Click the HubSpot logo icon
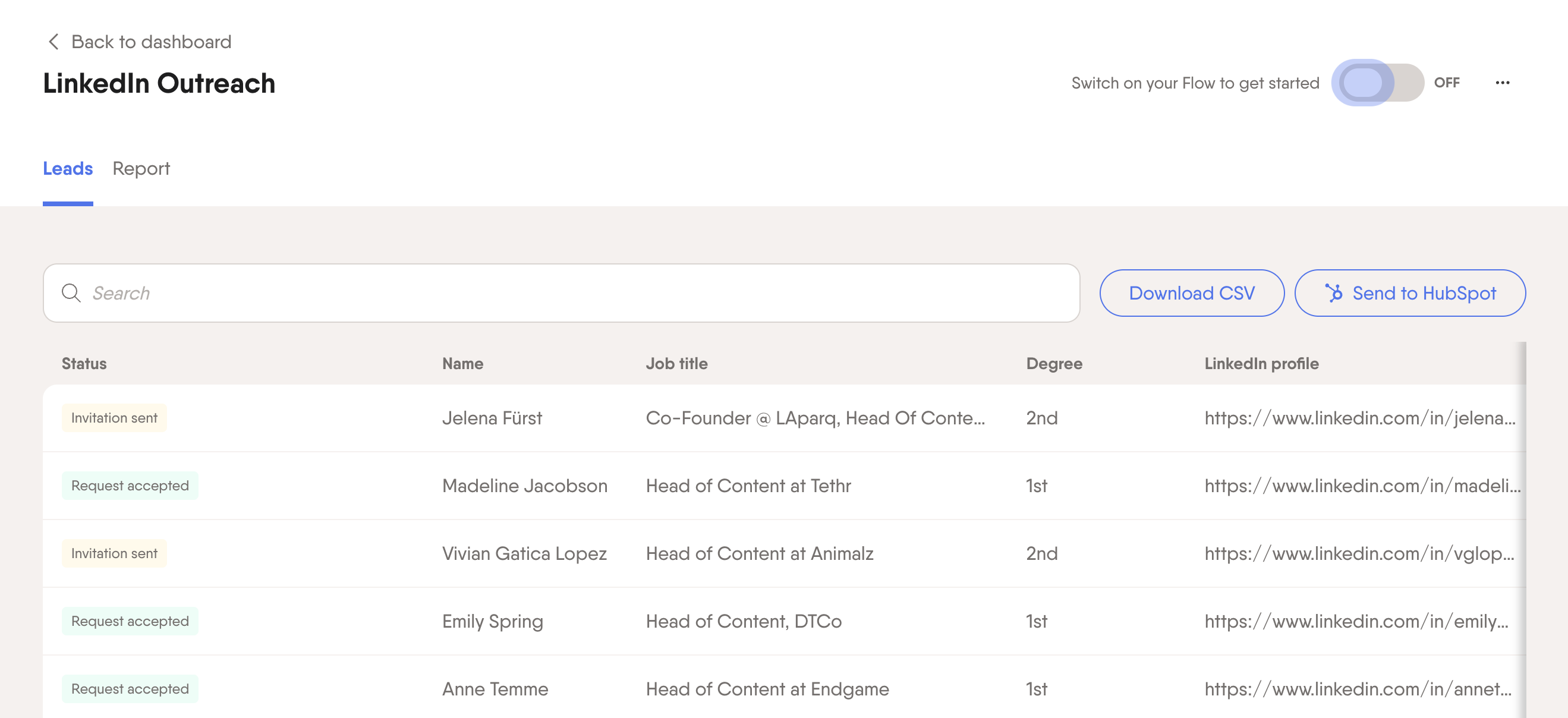1568x718 pixels. (1333, 292)
